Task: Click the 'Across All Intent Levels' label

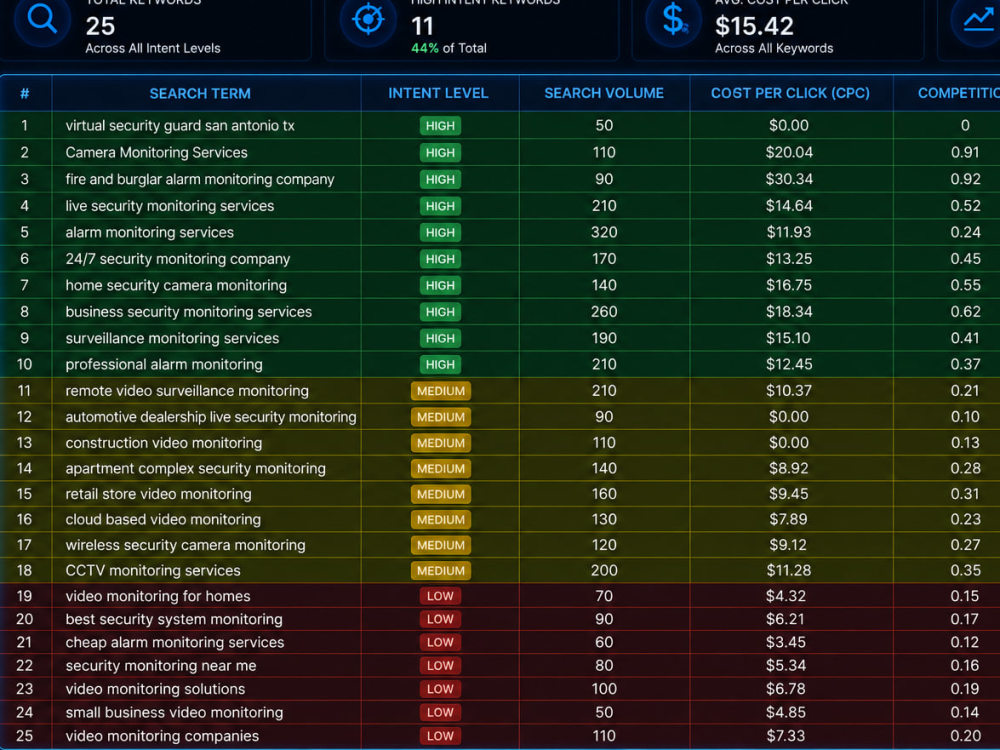Action: coord(152,48)
